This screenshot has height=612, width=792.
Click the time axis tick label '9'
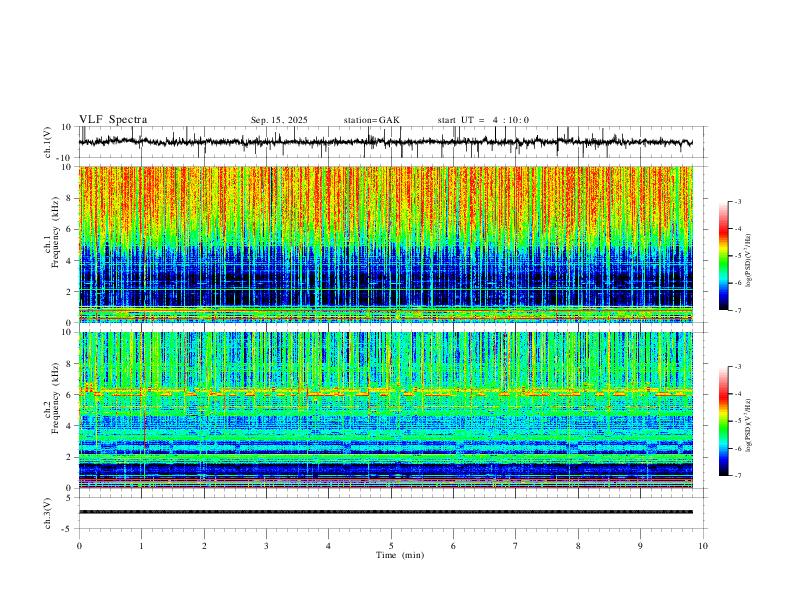click(x=640, y=546)
